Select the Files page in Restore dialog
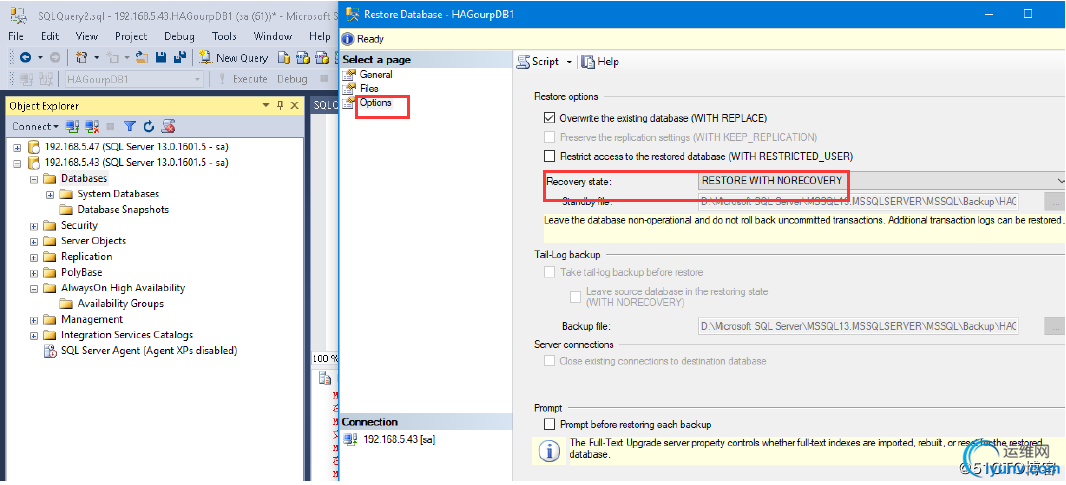 tap(369, 88)
